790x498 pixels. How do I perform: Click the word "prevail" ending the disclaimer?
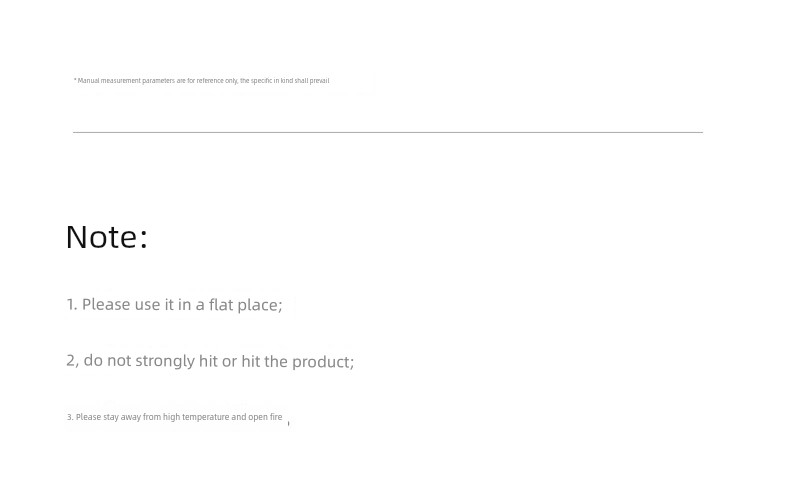pyautogui.click(x=319, y=81)
